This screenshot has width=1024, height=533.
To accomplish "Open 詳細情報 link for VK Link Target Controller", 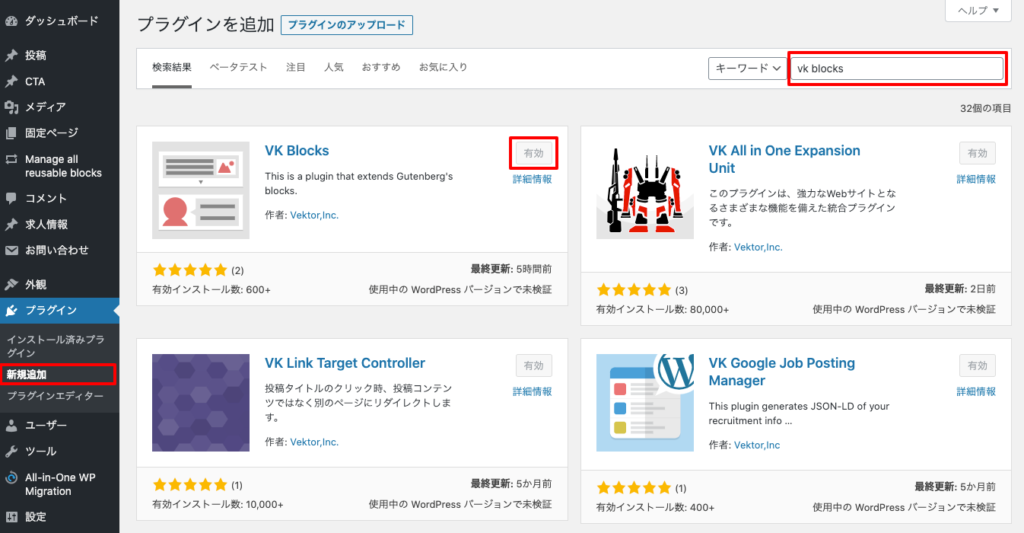I will coord(532,391).
